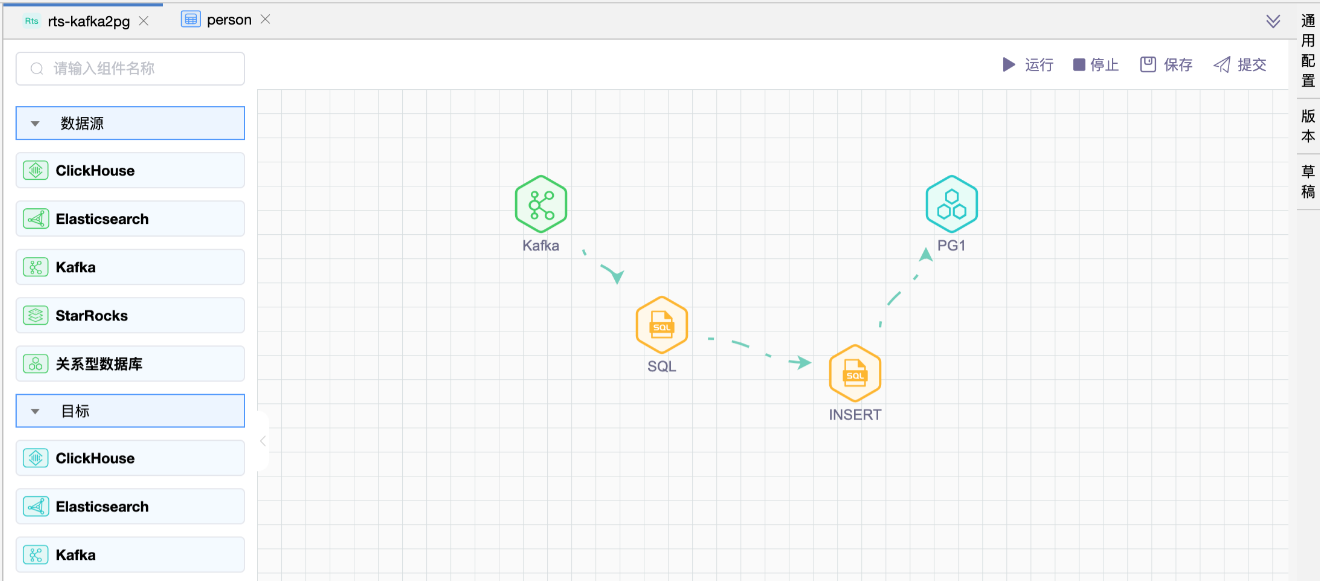Open the 草稿 side panel

pos(1308,181)
